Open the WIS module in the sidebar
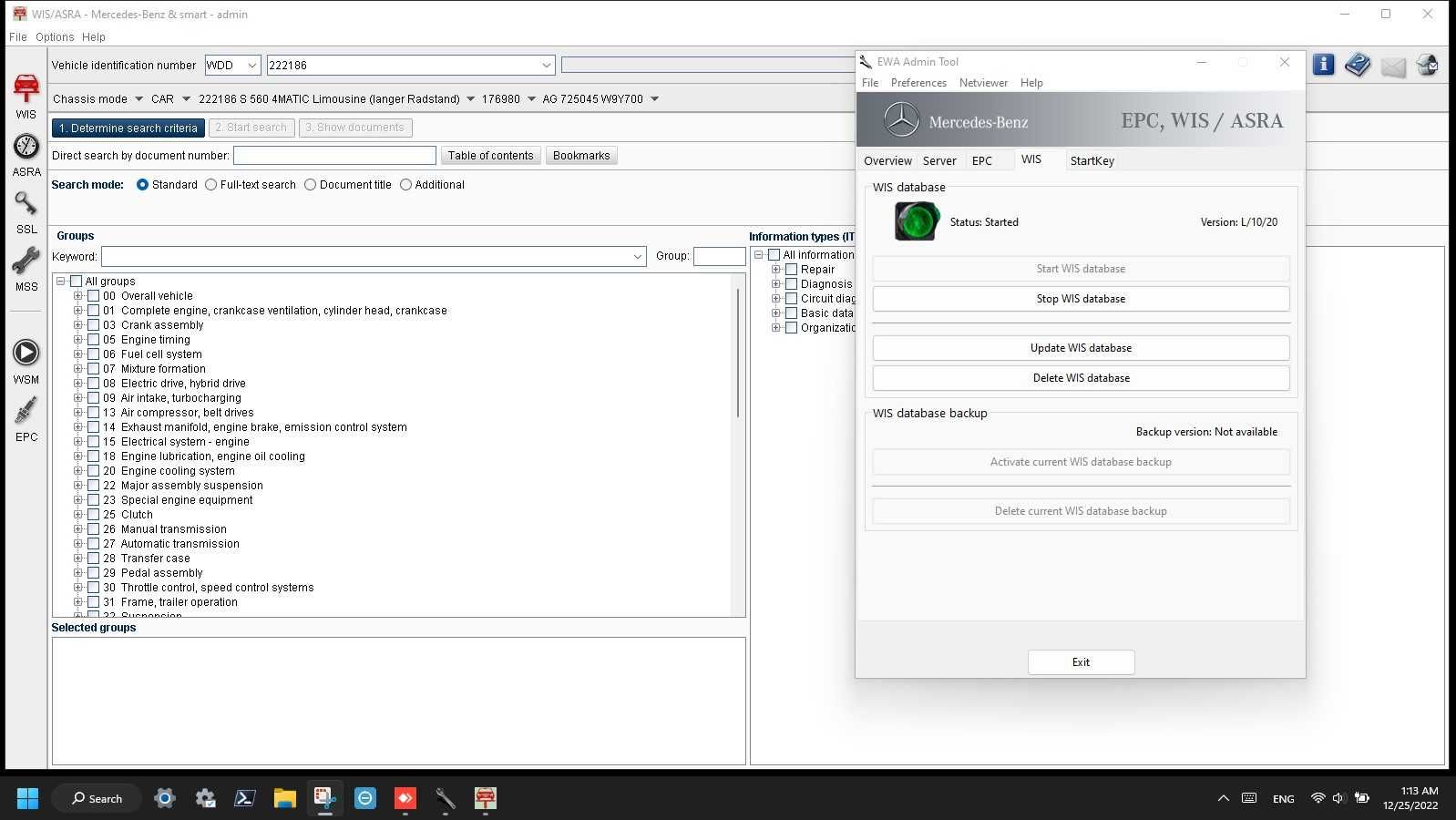The width and height of the screenshot is (1456, 820). point(26,96)
